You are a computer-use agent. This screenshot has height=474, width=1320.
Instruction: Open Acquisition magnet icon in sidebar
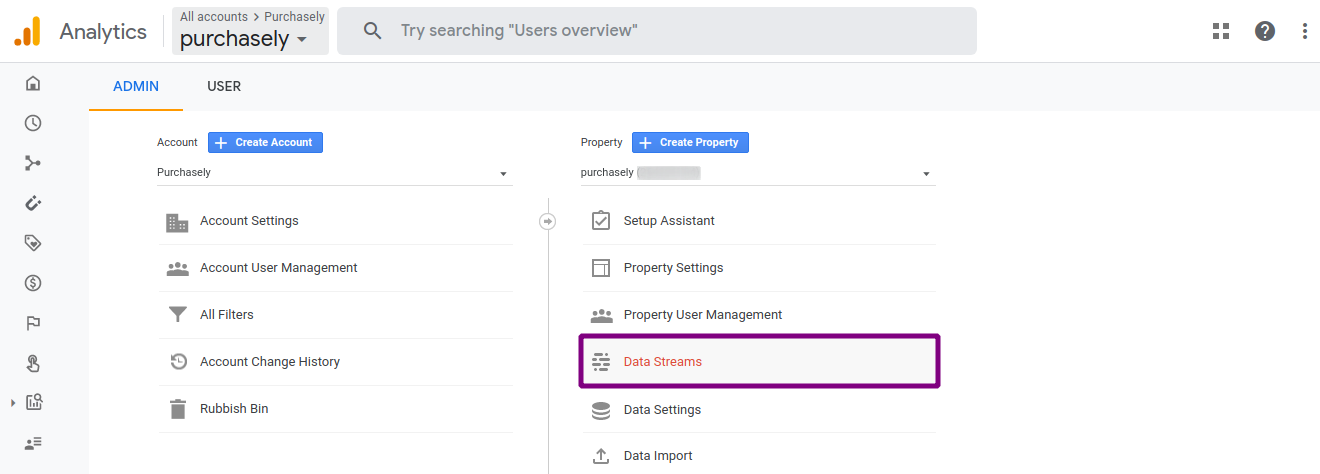pyautogui.click(x=33, y=203)
